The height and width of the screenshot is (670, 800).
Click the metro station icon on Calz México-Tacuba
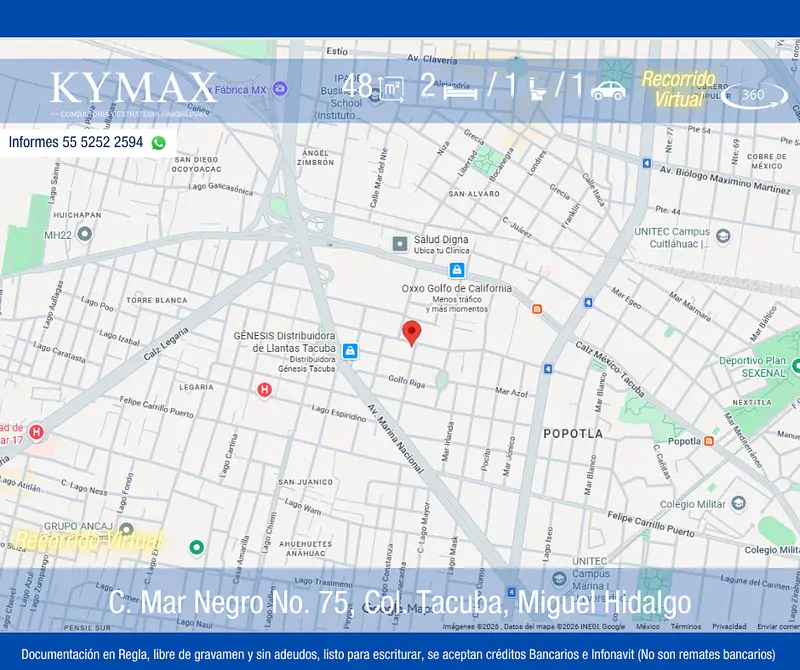pos(537,309)
